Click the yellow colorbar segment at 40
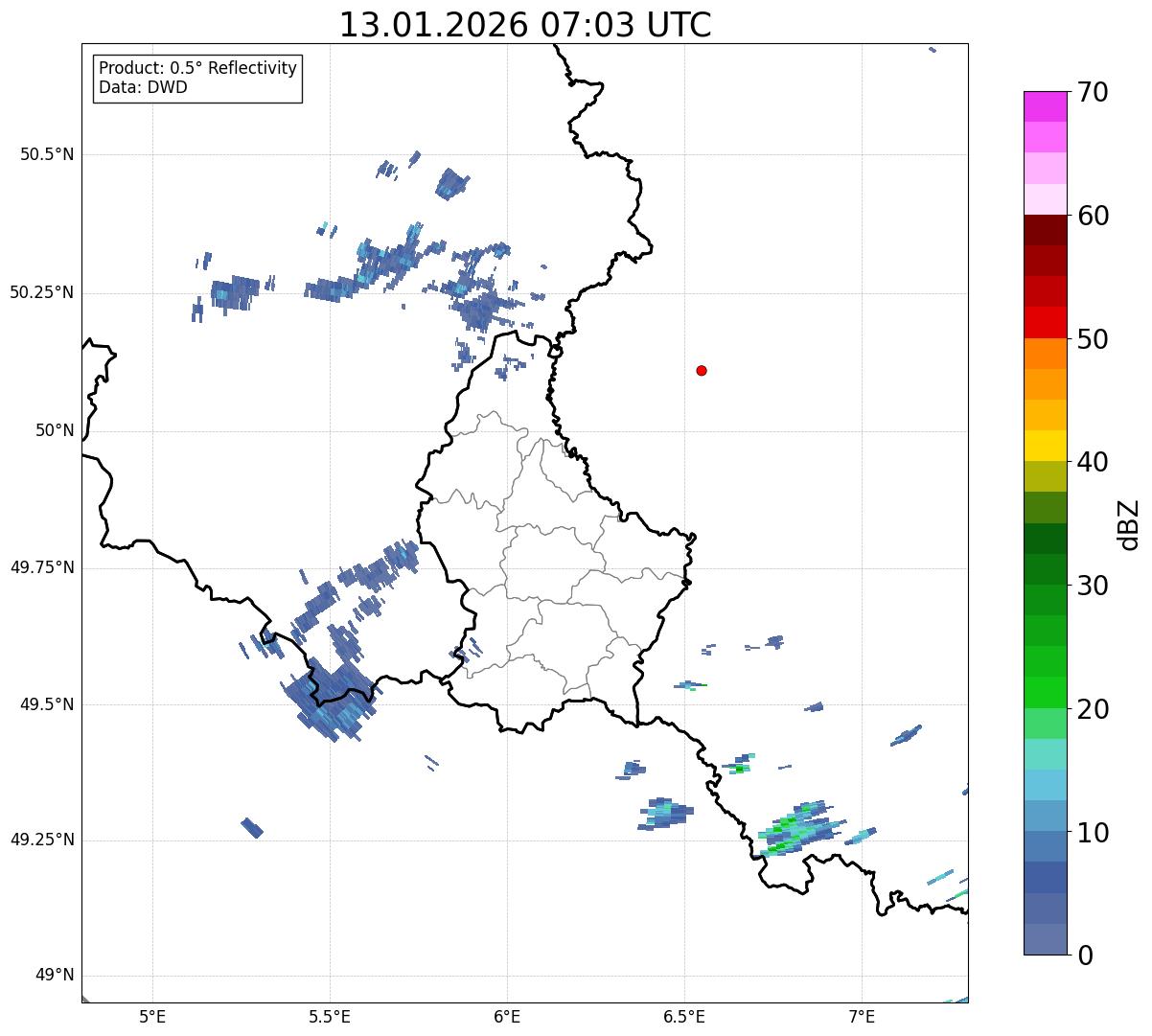 click(x=1045, y=447)
